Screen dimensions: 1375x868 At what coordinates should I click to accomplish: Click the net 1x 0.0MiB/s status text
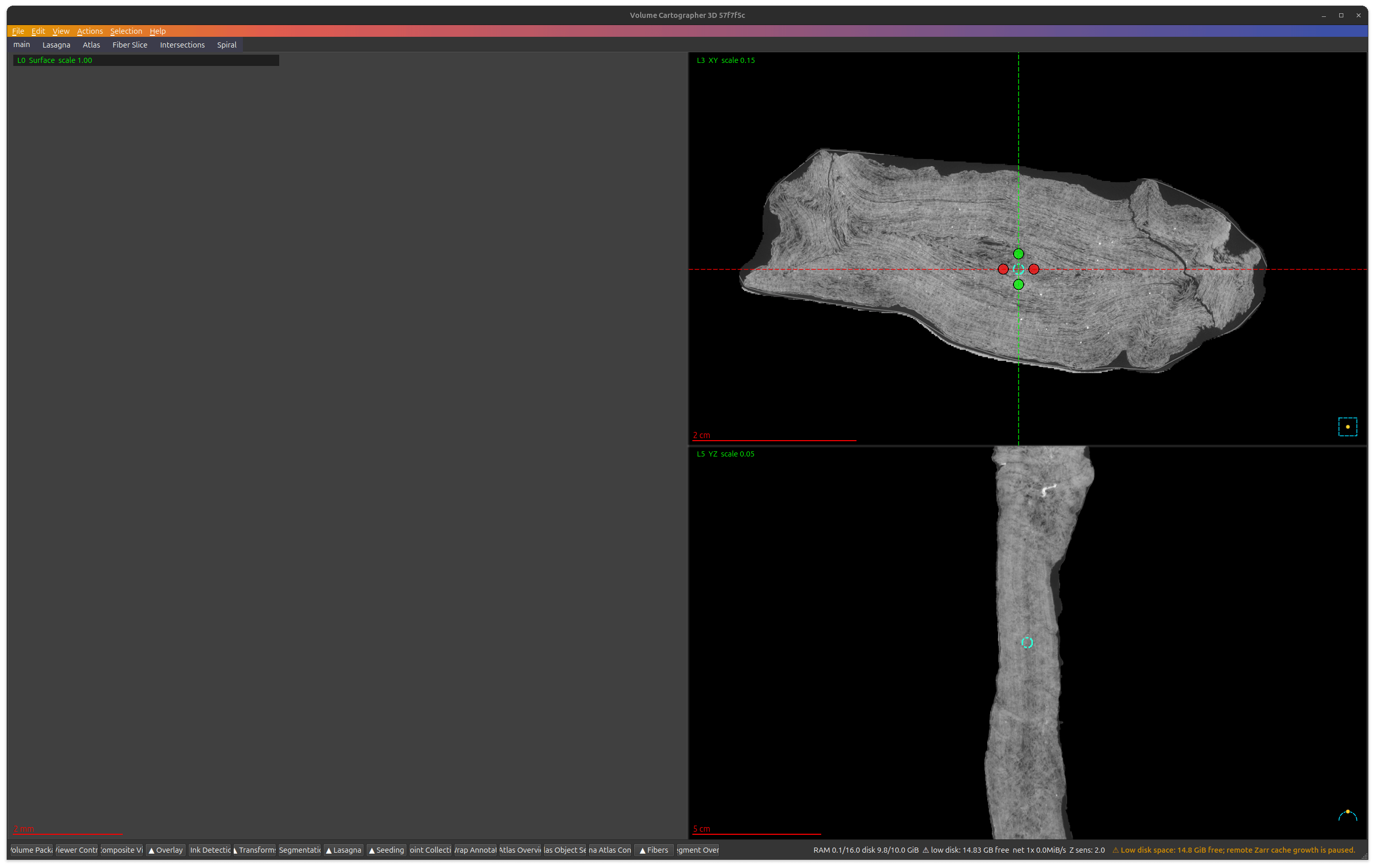pos(1039,850)
